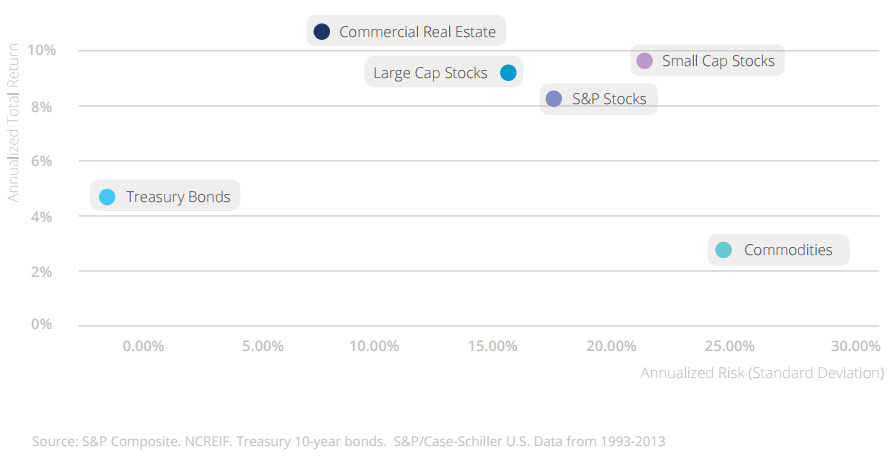
Task: Select the Small Cap Stocks text label
Action: (x=718, y=61)
